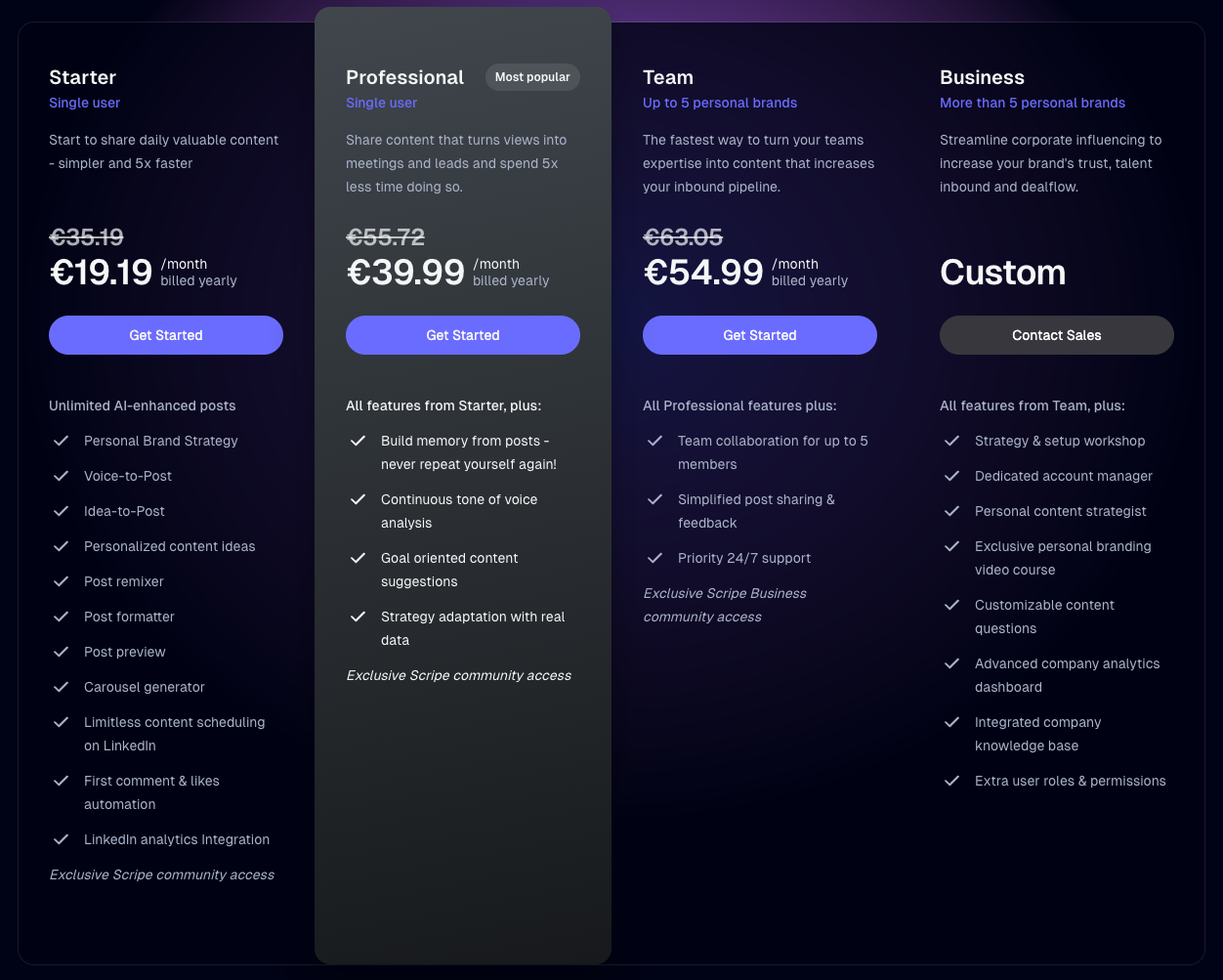This screenshot has height=980, width=1223.
Task: Click checkmark beside Carousel generator feature
Action: [62, 687]
